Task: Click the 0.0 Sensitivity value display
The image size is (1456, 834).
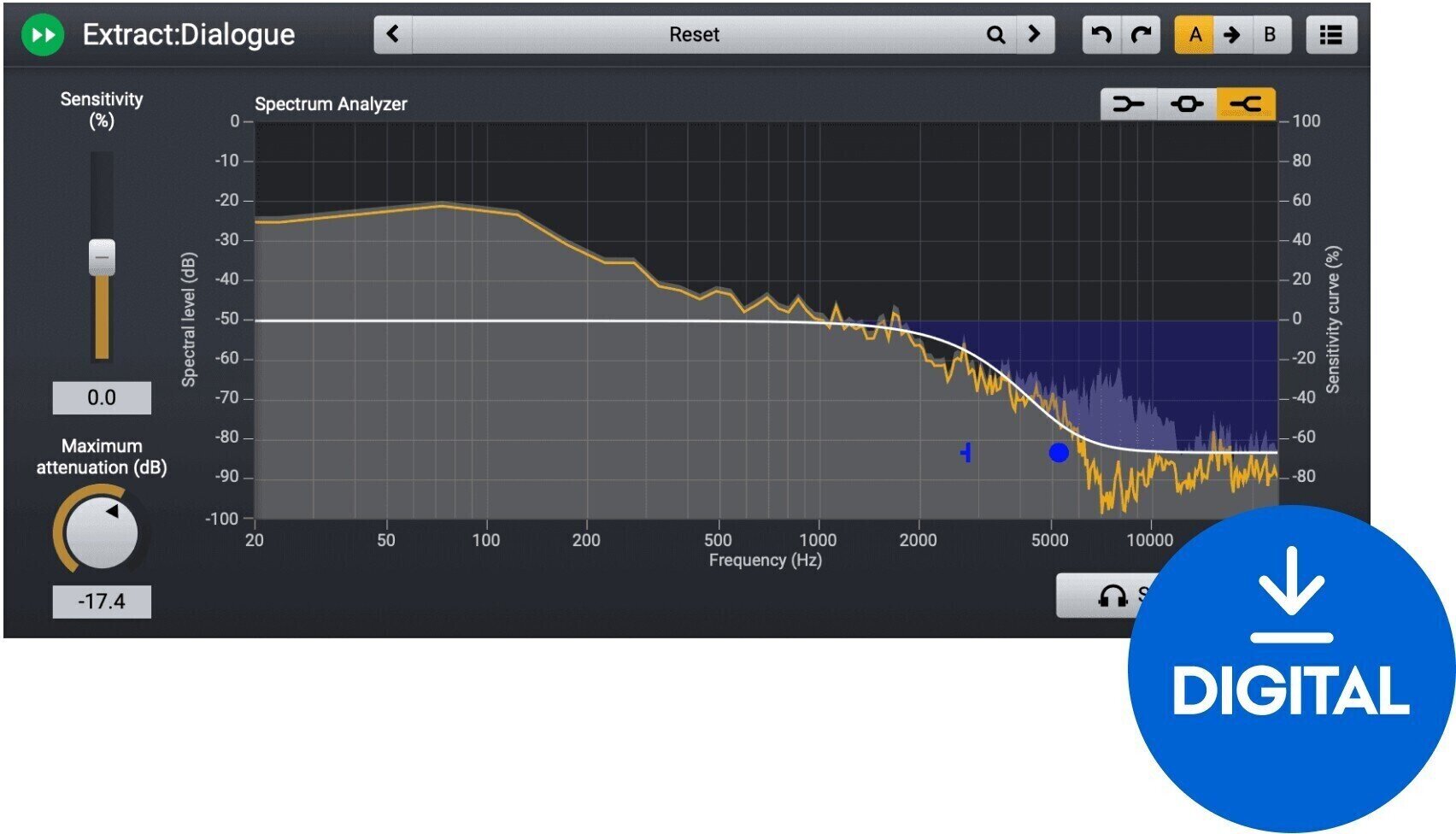Action: click(x=103, y=397)
